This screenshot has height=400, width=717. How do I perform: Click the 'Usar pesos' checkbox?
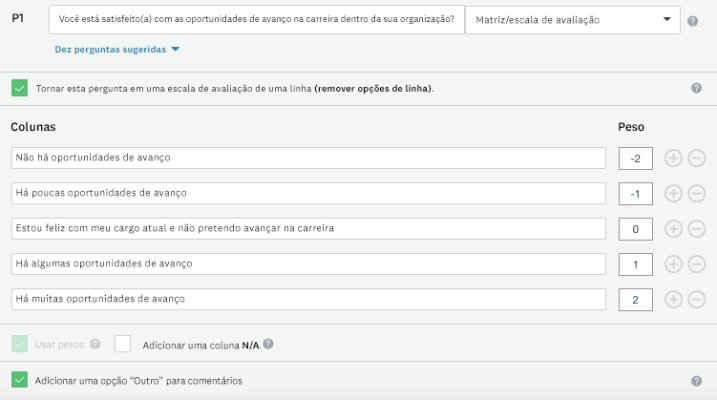tap(20, 344)
